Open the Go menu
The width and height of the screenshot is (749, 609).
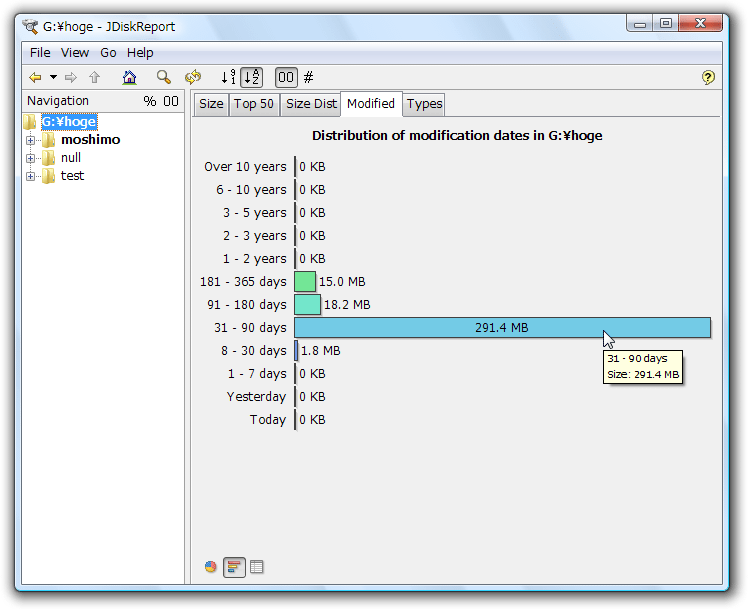click(x=108, y=53)
